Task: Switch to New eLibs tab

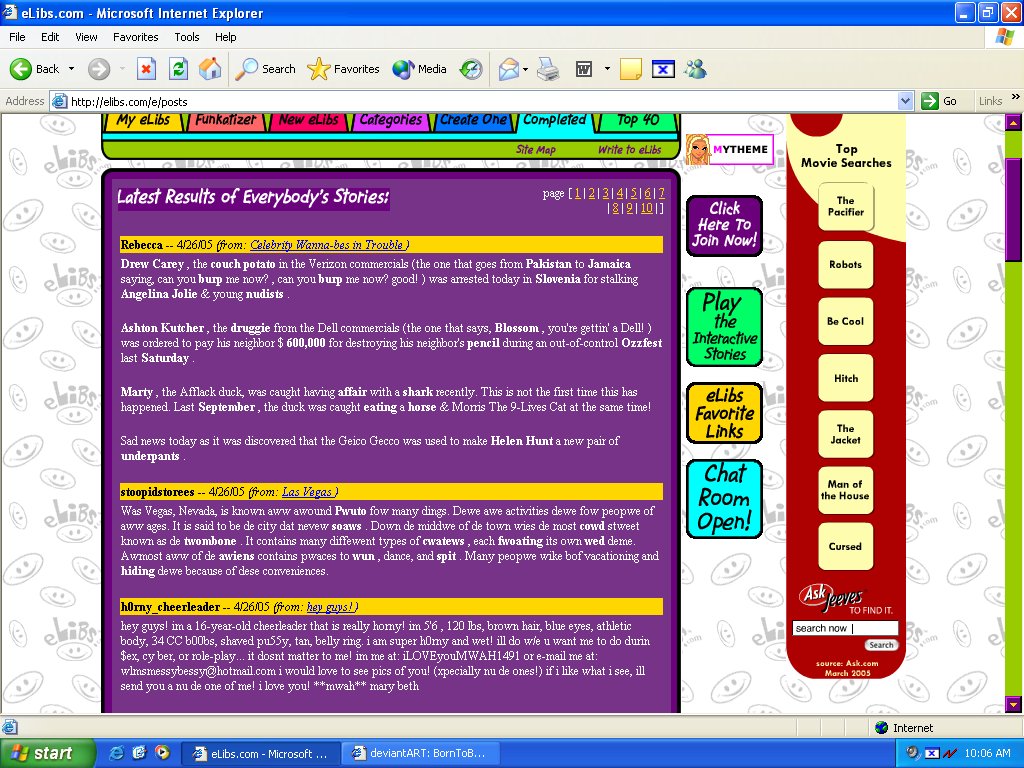Action: (x=308, y=121)
